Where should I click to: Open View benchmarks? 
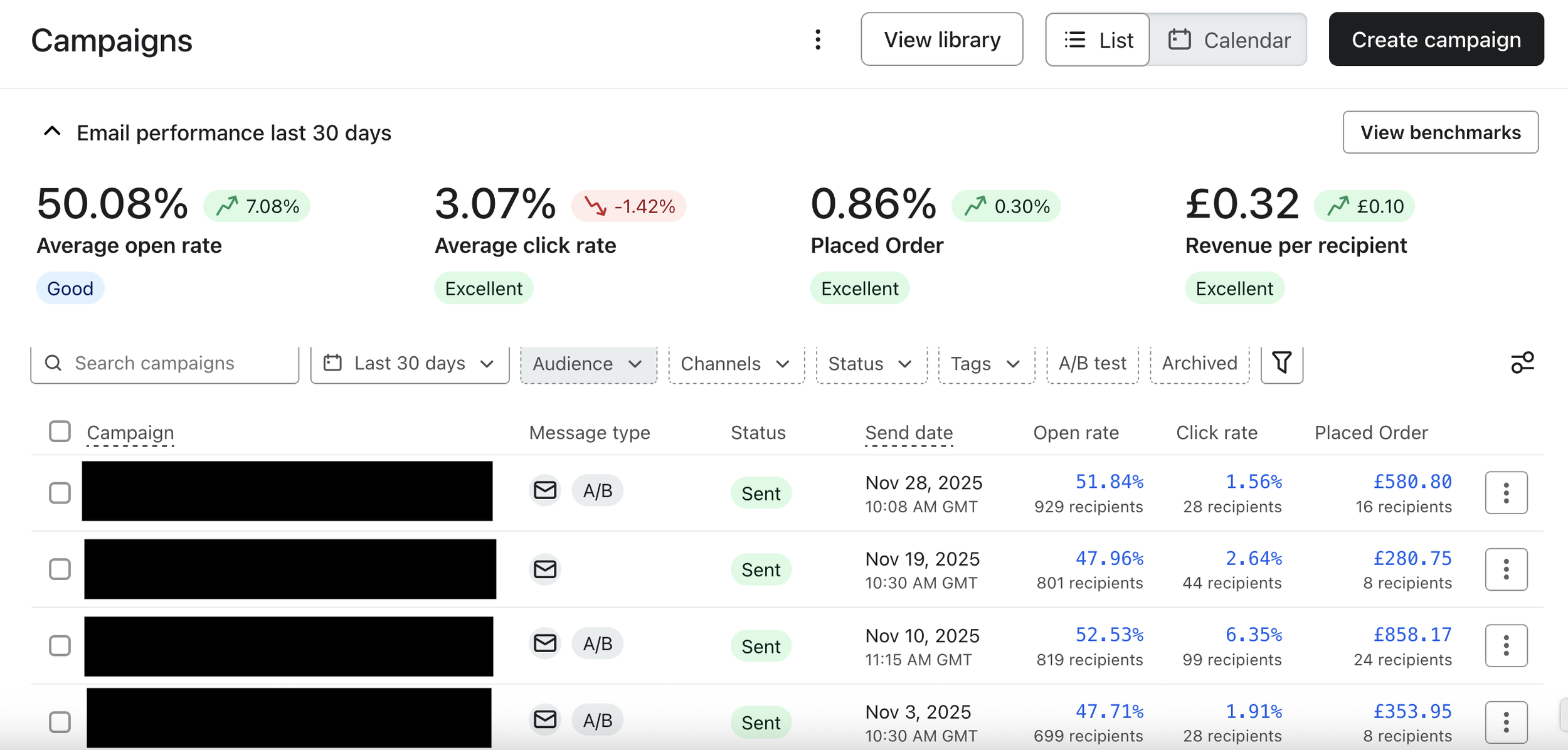(1440, 132)
